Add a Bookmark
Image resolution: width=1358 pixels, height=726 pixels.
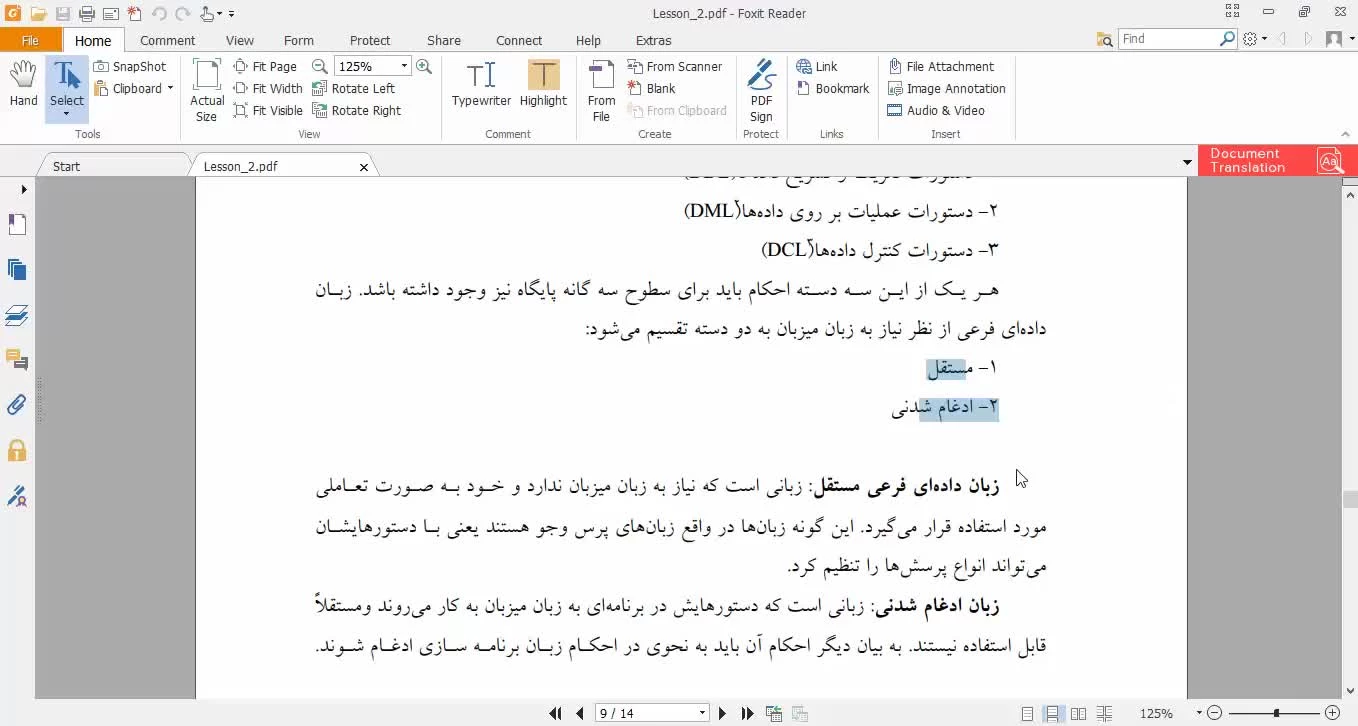833,88
